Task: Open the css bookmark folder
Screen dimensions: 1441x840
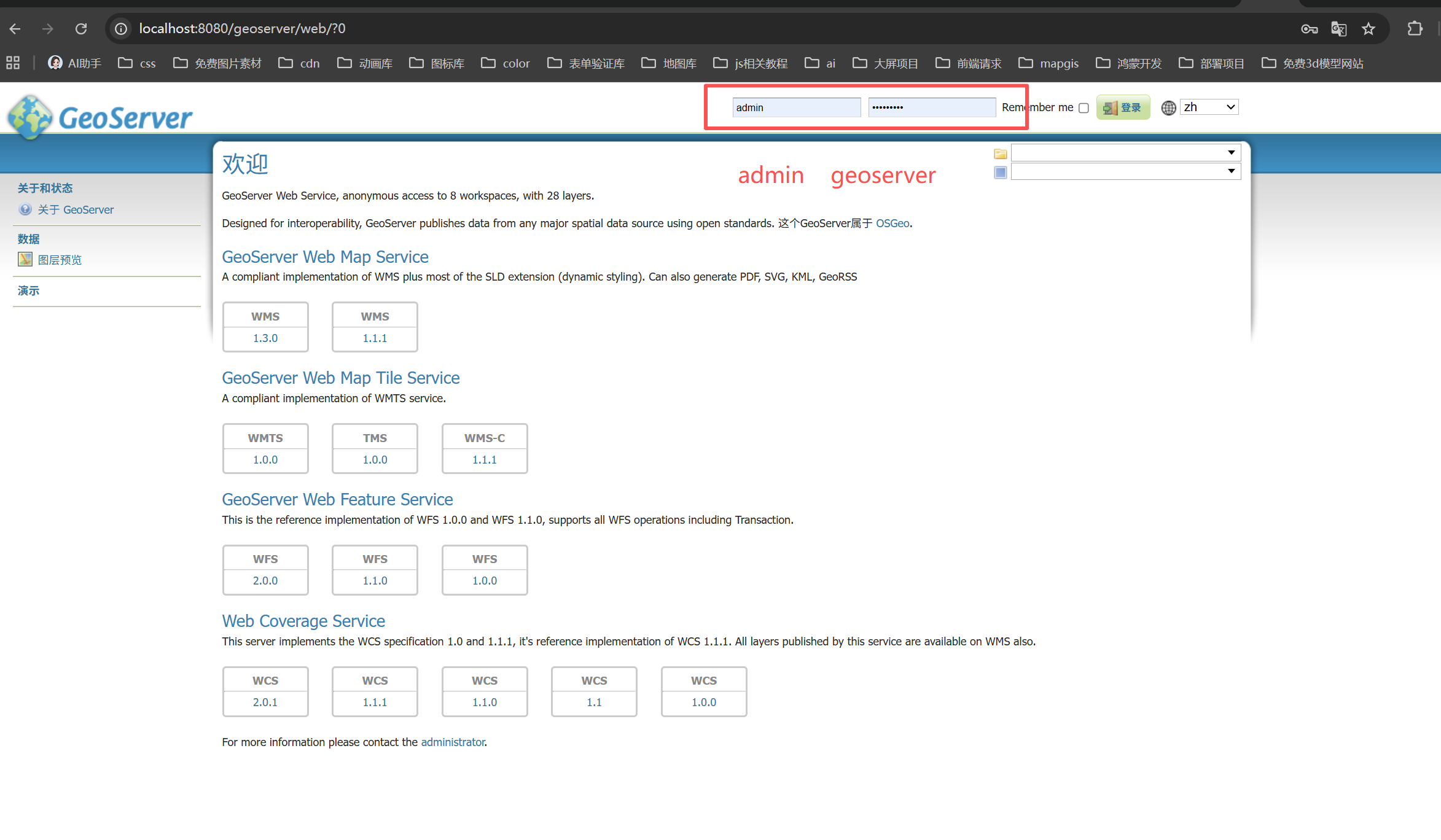Action: [137, 63]
